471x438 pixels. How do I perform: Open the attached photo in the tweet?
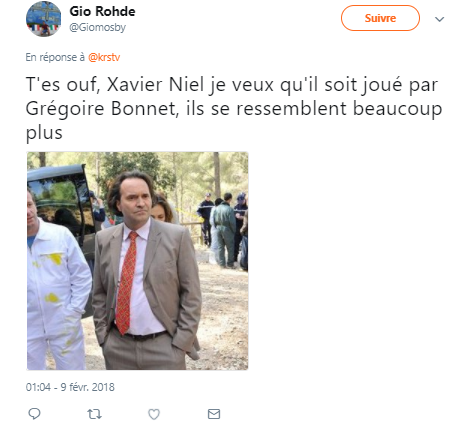[x=137, y=261]
